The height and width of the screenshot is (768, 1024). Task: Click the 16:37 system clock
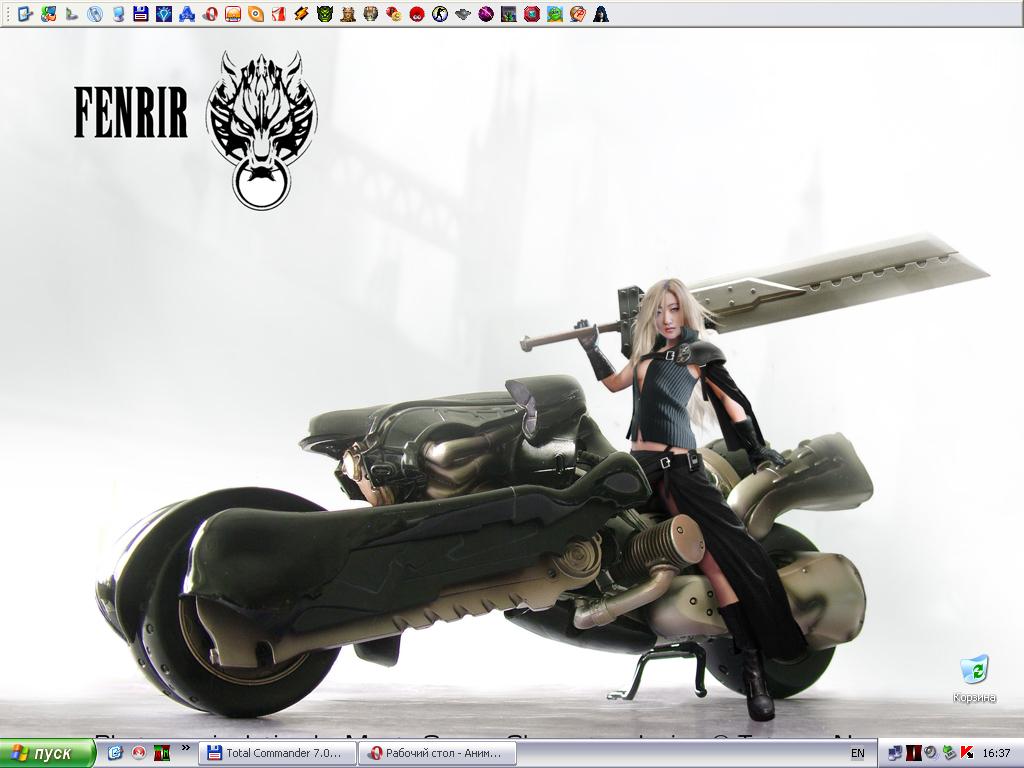(996, 754)
